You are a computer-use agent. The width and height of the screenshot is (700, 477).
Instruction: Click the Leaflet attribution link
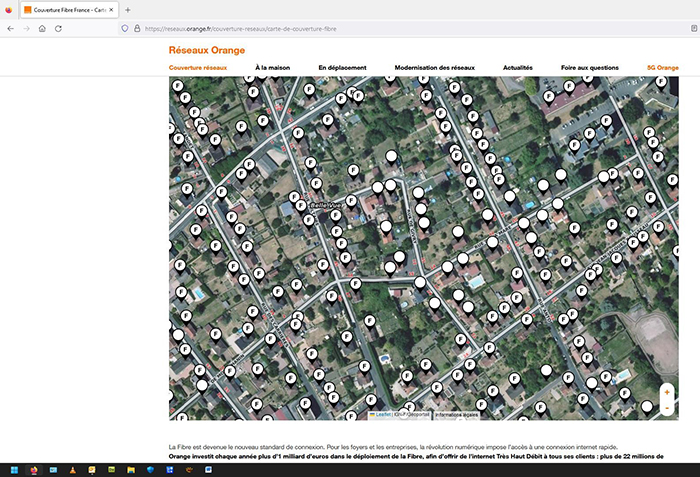pyautogui.click(x=383, y=415)
